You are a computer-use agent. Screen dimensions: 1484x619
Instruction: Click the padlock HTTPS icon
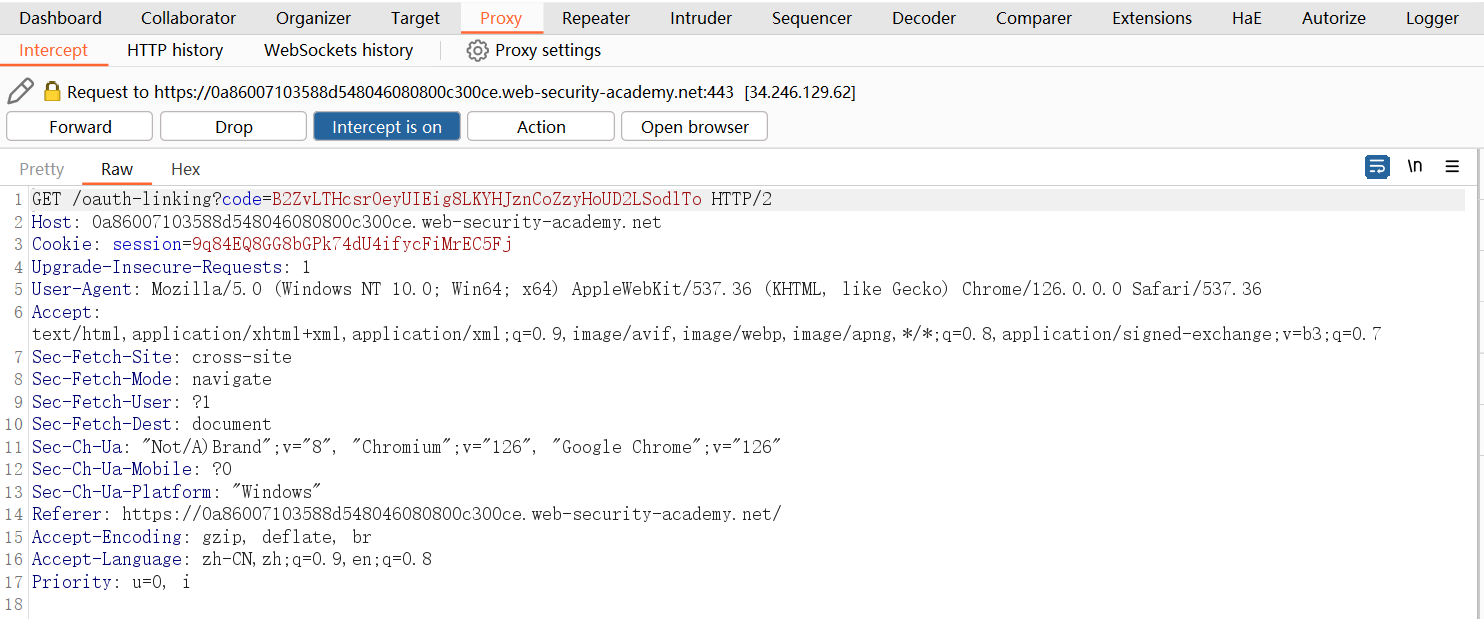52,92
